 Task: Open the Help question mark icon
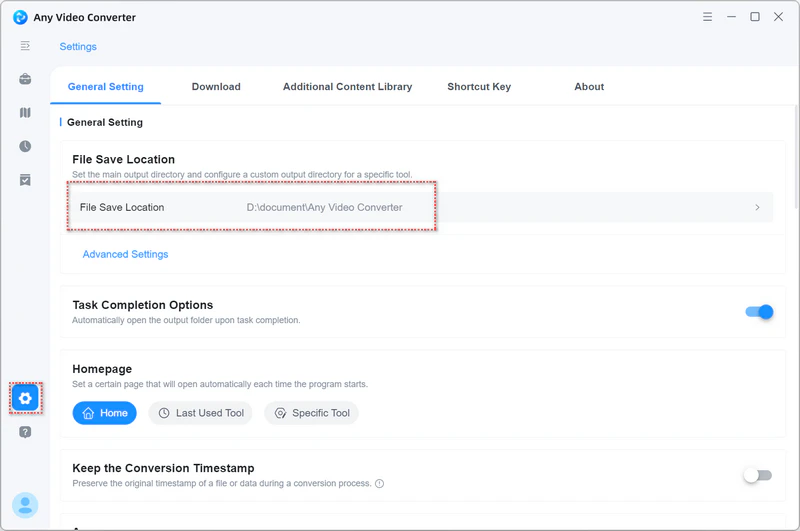point(25,432)
